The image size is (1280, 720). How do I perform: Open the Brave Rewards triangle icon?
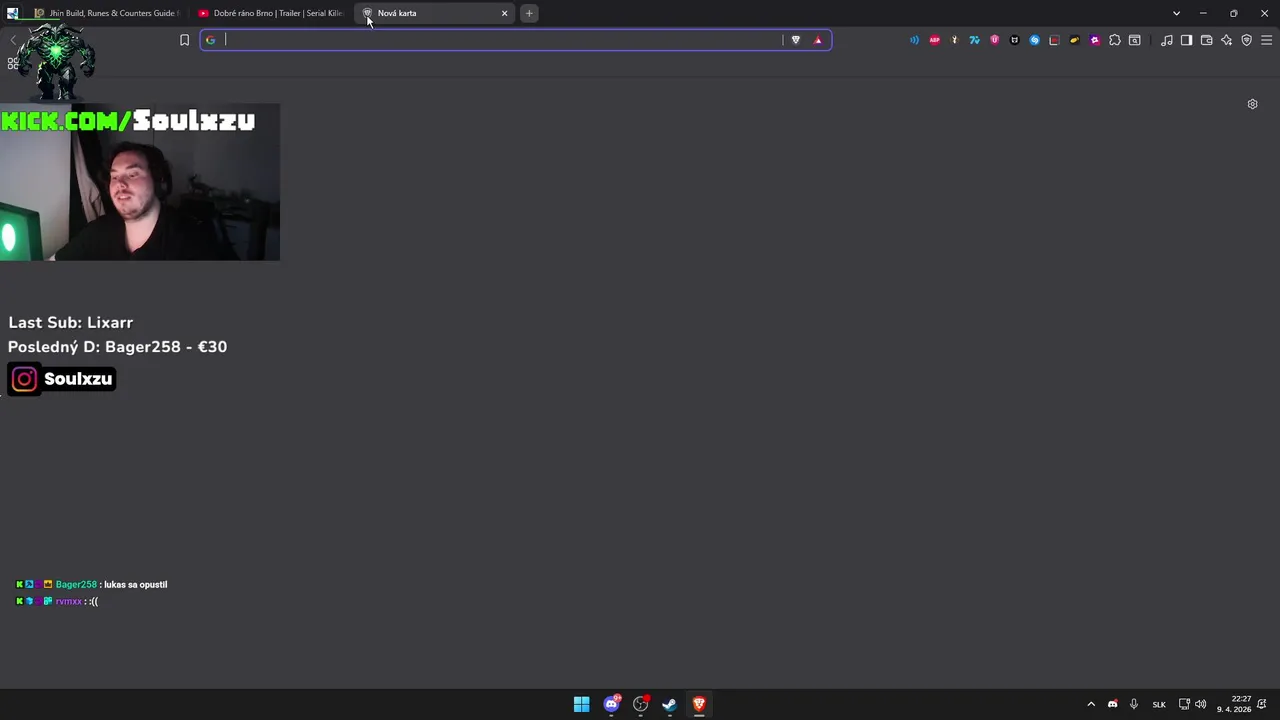point(818,40)
